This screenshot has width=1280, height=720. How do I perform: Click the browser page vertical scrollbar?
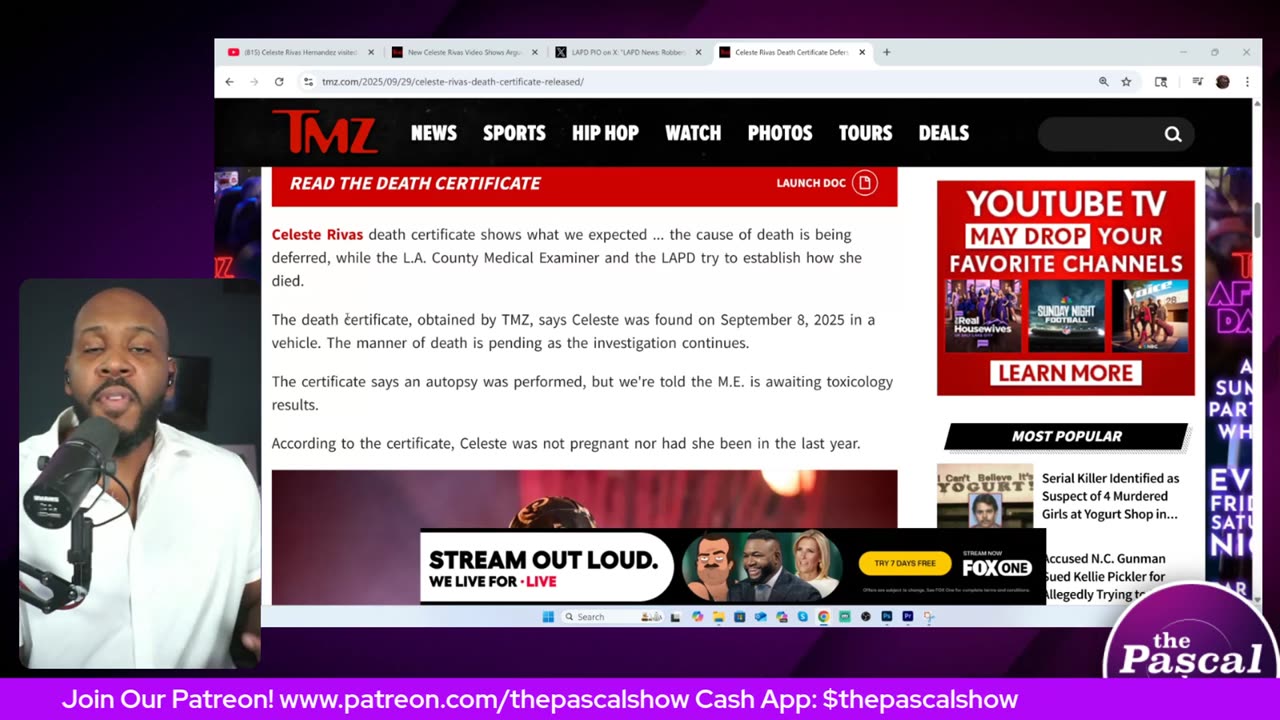[x=1258, y=220]
